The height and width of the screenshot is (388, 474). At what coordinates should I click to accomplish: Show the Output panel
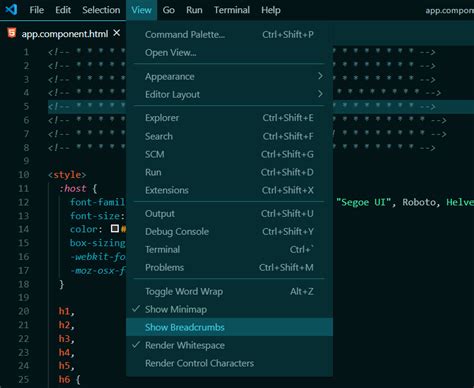[x=229, y=213]
